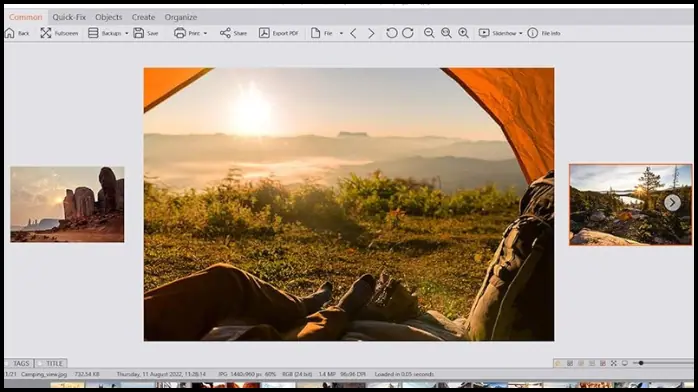The width and height of the screenshot is (698, 392).
Task: Rotate the image clockwise
Action: [x=408, y=33]
